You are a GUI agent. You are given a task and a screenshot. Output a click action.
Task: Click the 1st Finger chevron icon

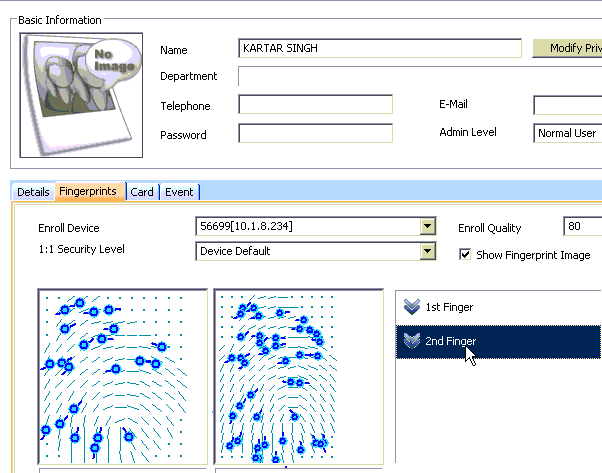click(410, 307)
